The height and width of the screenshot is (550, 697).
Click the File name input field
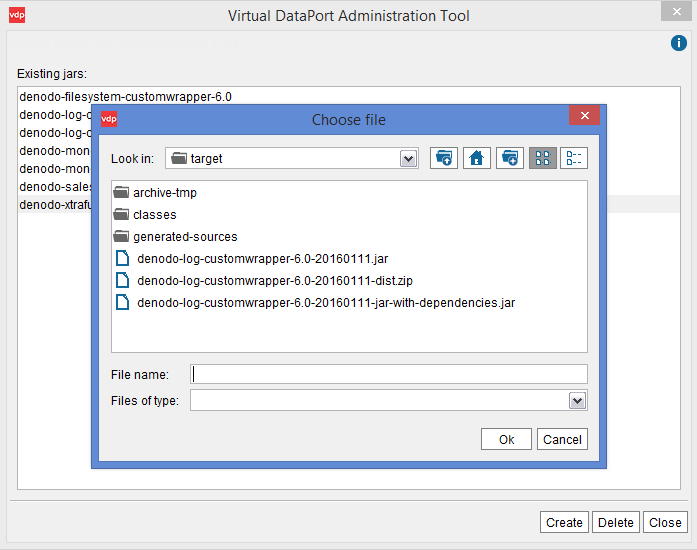(x=389, y=374)
